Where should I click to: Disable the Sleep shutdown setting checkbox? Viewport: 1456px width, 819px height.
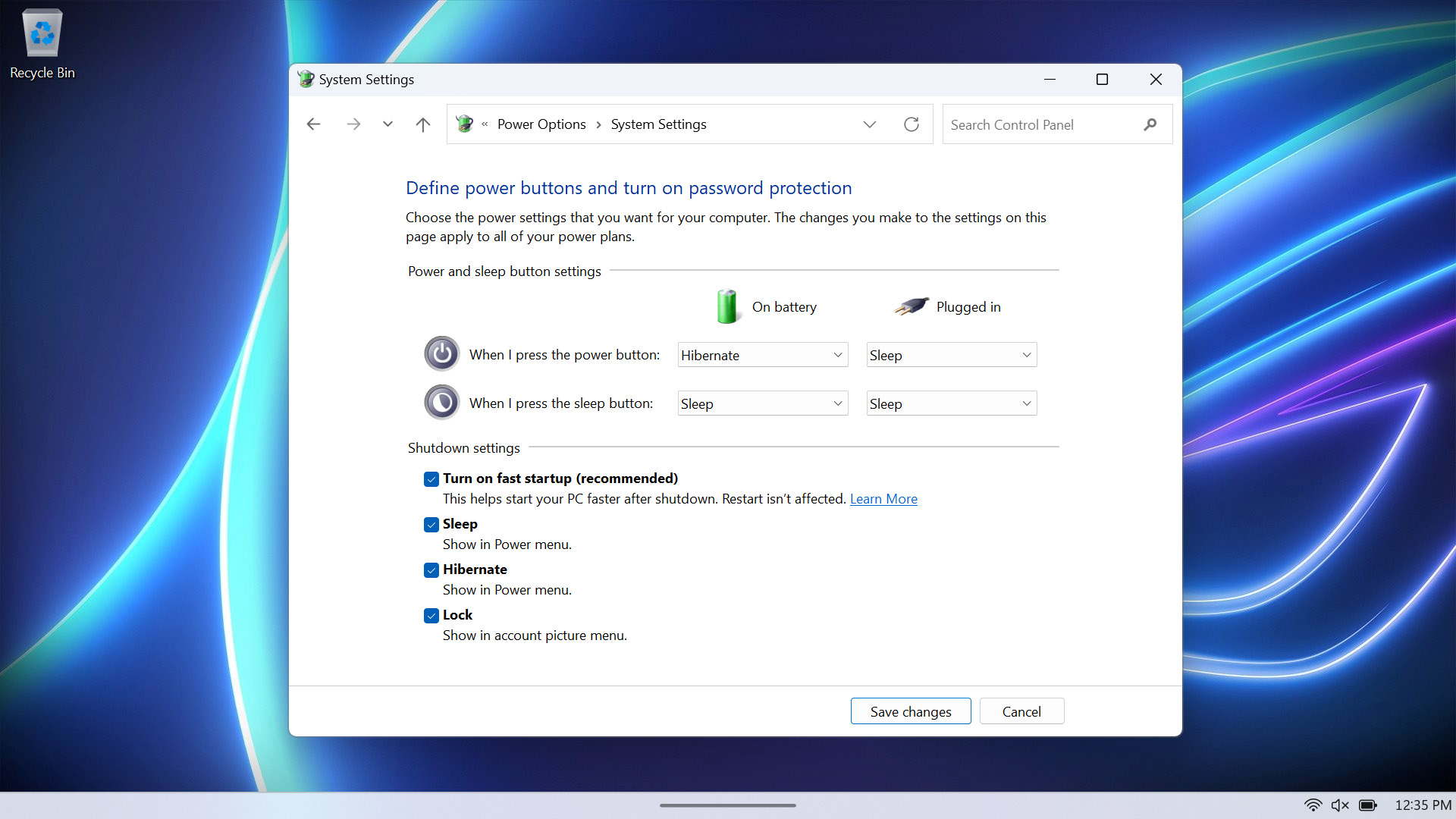pyautogui.click(x=432, y=524)
